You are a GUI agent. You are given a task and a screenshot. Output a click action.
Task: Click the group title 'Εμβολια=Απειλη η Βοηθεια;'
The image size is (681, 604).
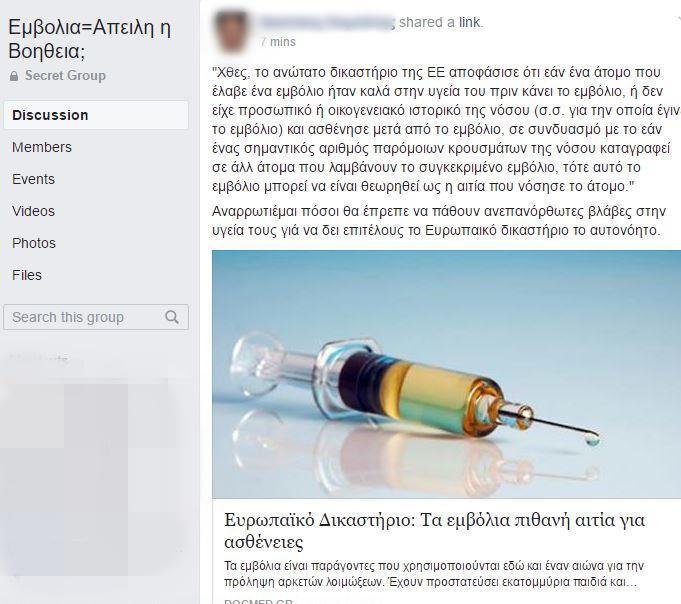click(x=90, y=39)
